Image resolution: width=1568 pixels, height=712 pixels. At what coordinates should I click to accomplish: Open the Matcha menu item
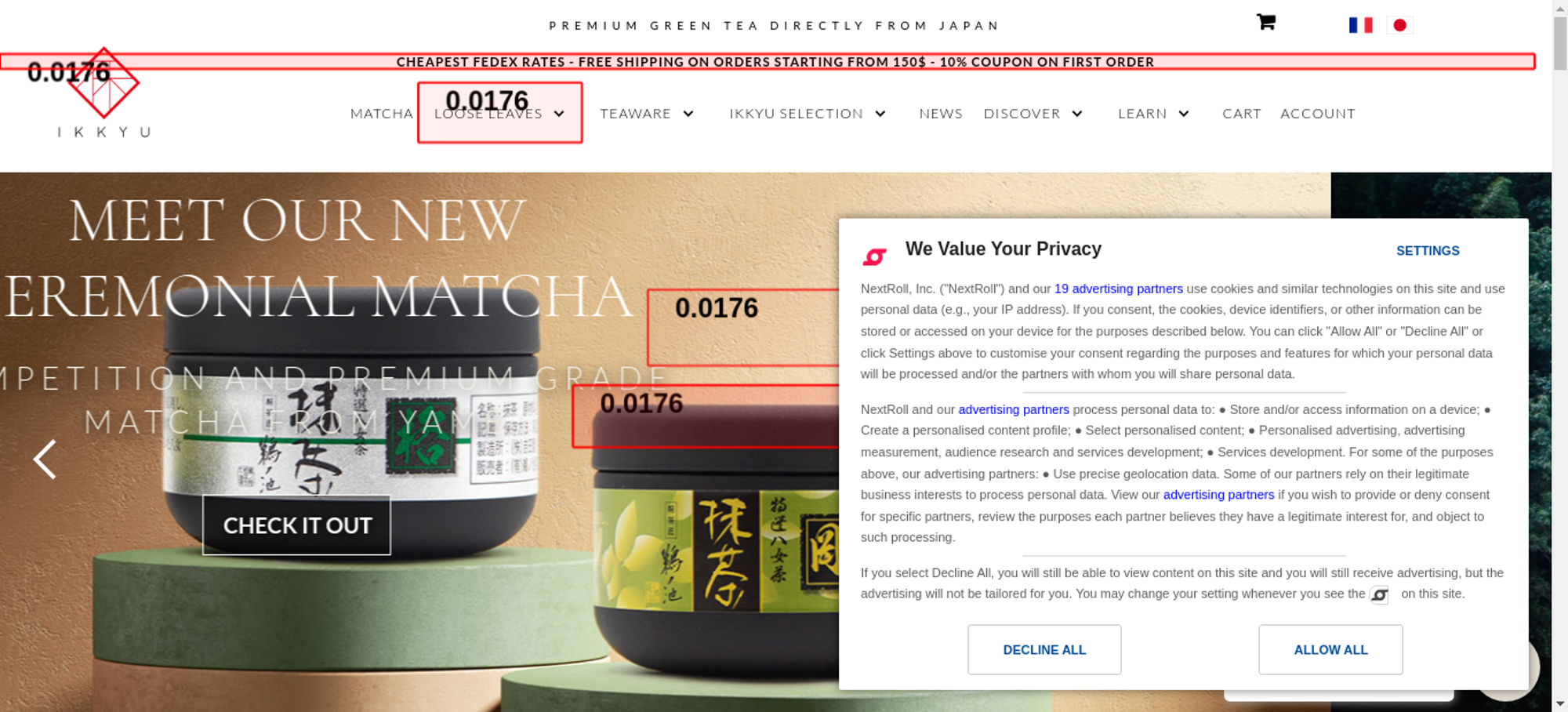coord(382,114)
